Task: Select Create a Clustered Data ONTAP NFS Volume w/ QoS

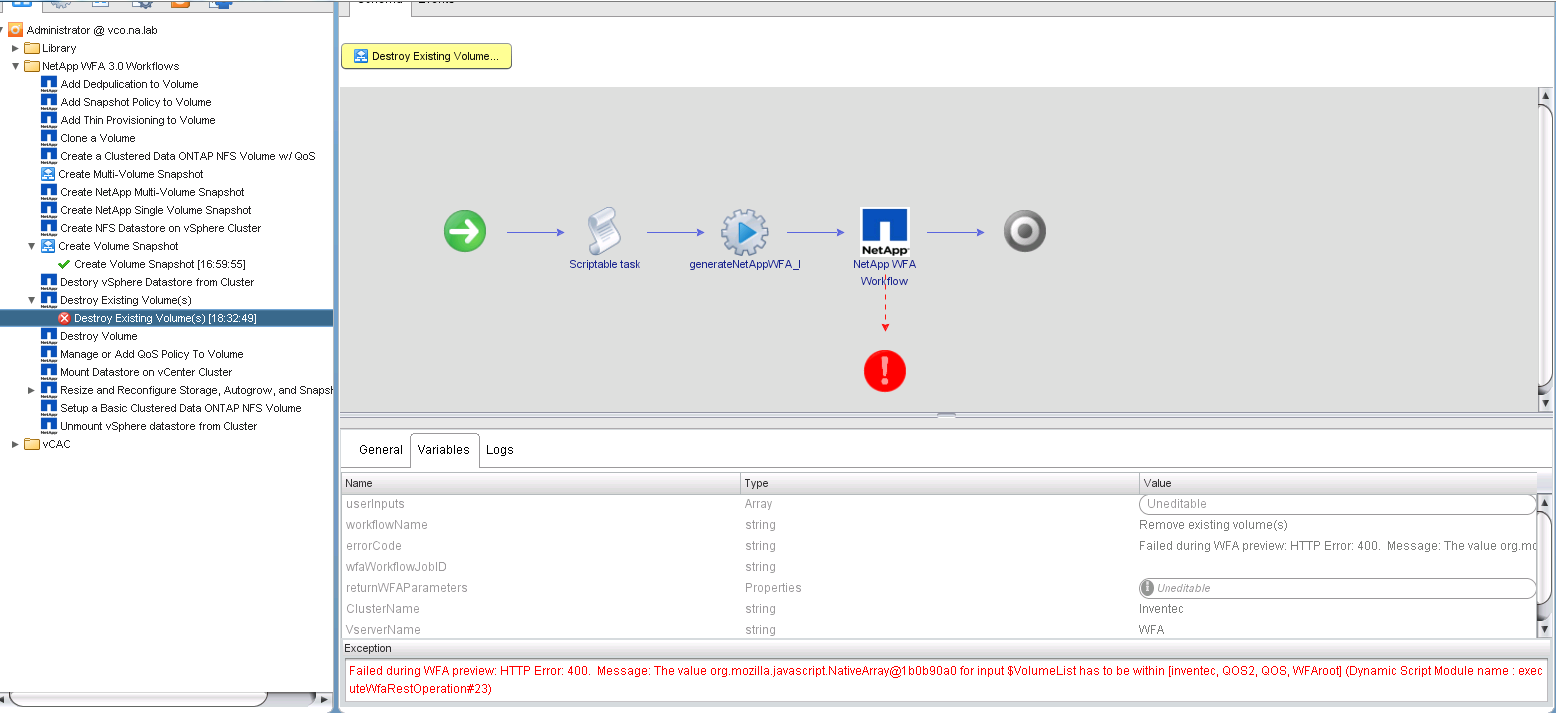Action: pyautogui.click(x=187, y=156)
